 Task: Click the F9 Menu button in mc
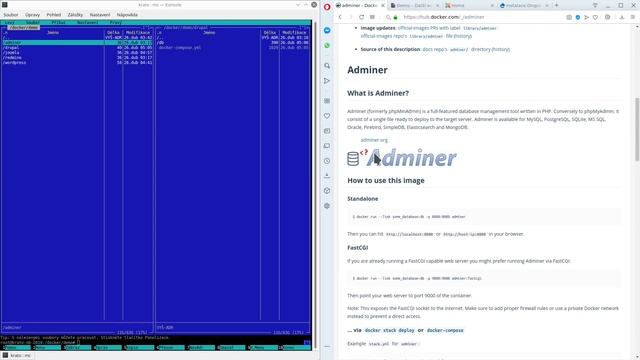tap(263, 348)
